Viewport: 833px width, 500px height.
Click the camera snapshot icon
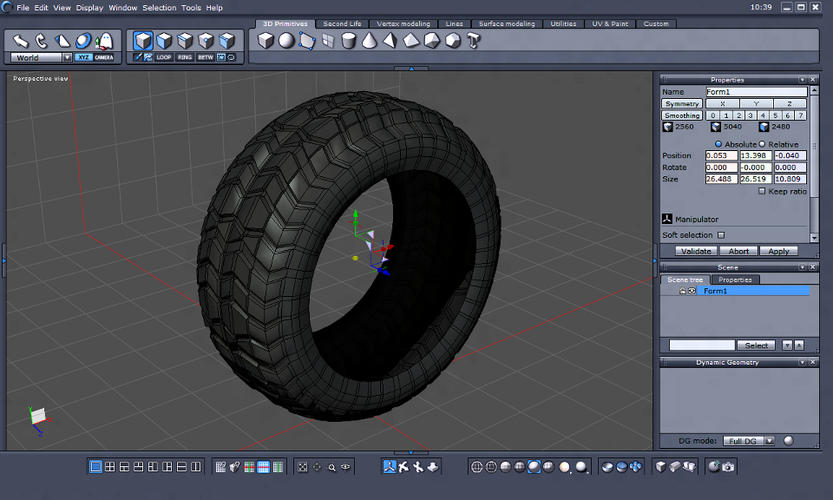click(x=728, y=467)
